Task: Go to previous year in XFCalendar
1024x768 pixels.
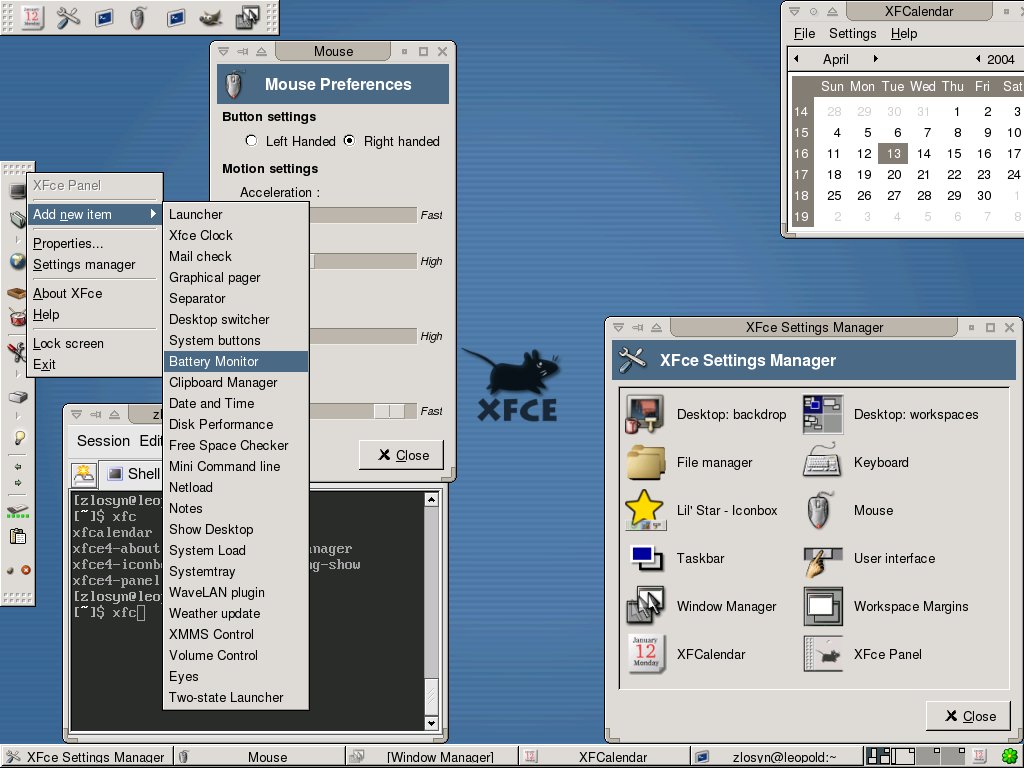Action: (978, 59)
